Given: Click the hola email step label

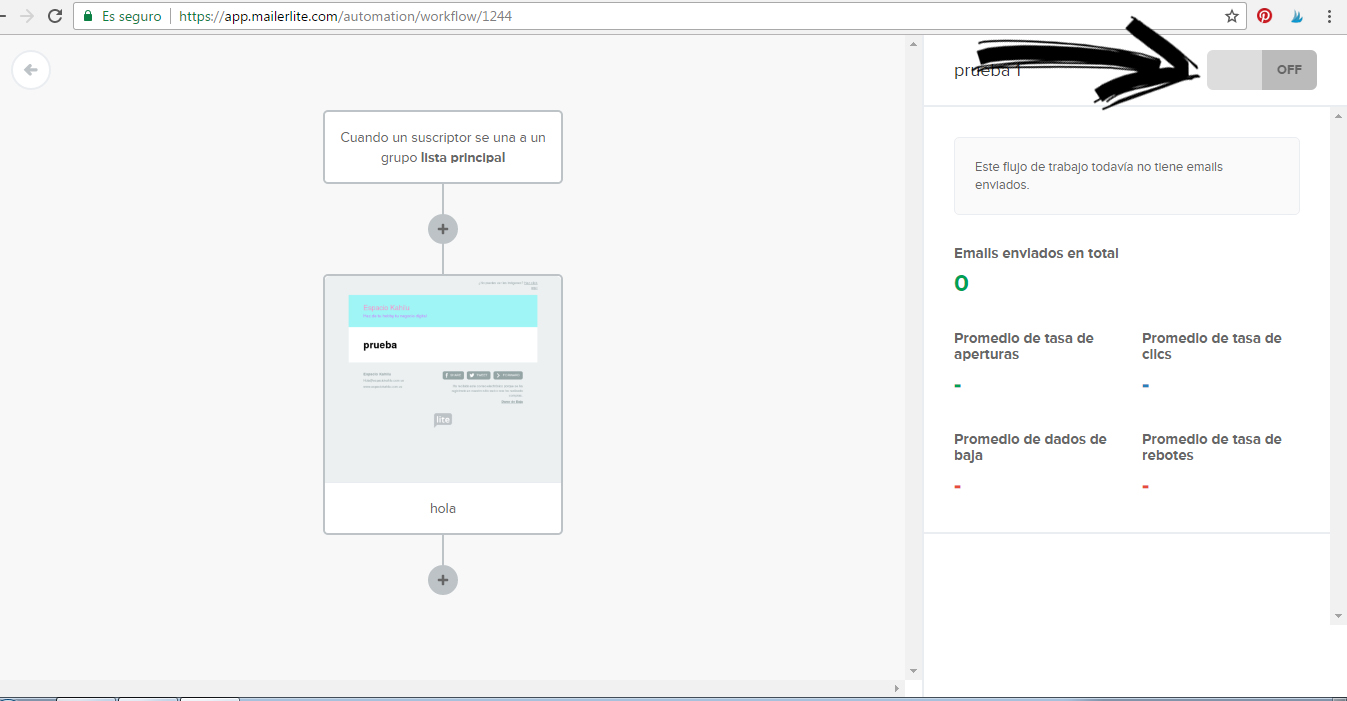Looking at the screenshot, I should click(x=443, y=508).
